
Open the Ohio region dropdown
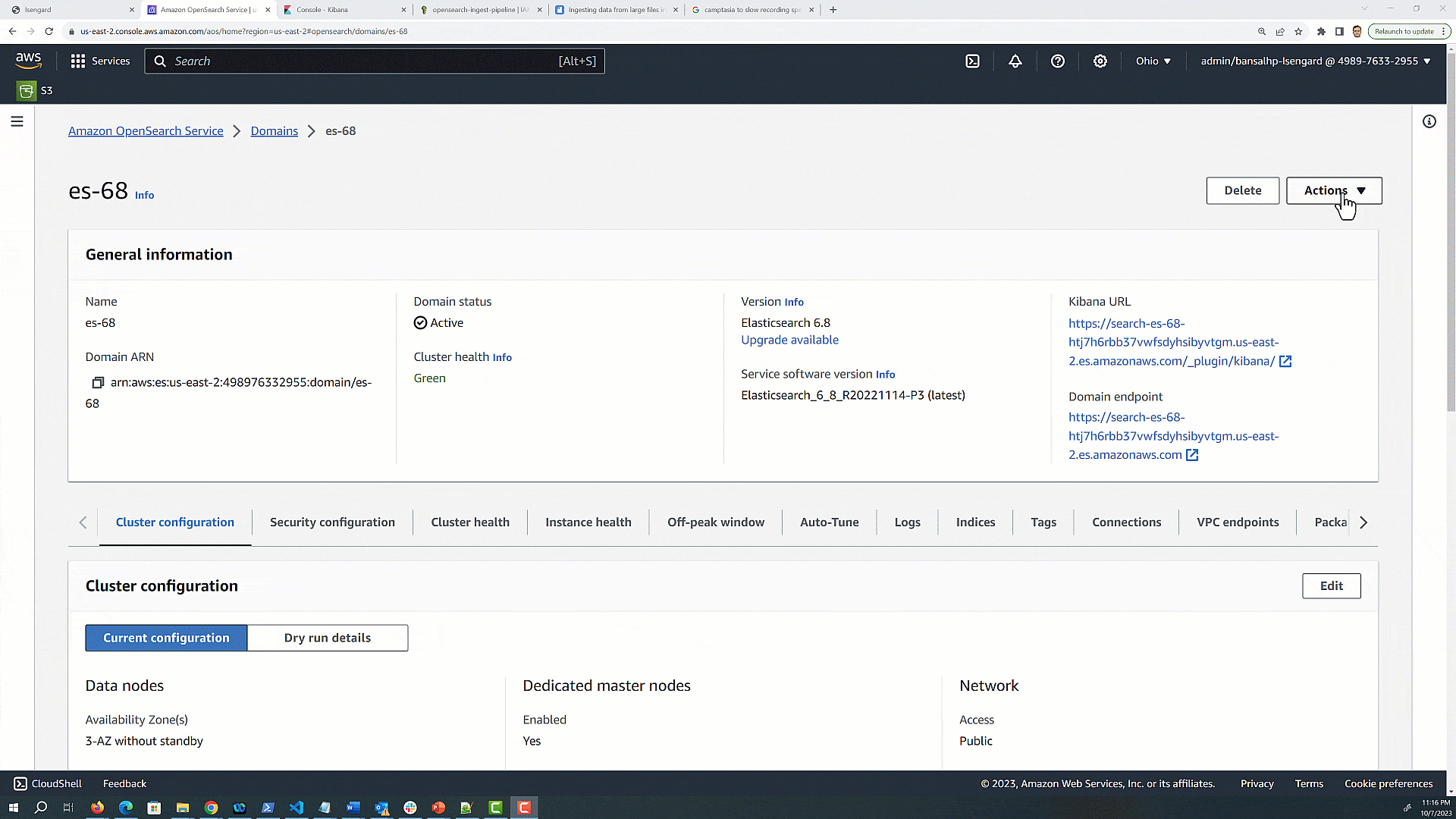coord(1153,61)
